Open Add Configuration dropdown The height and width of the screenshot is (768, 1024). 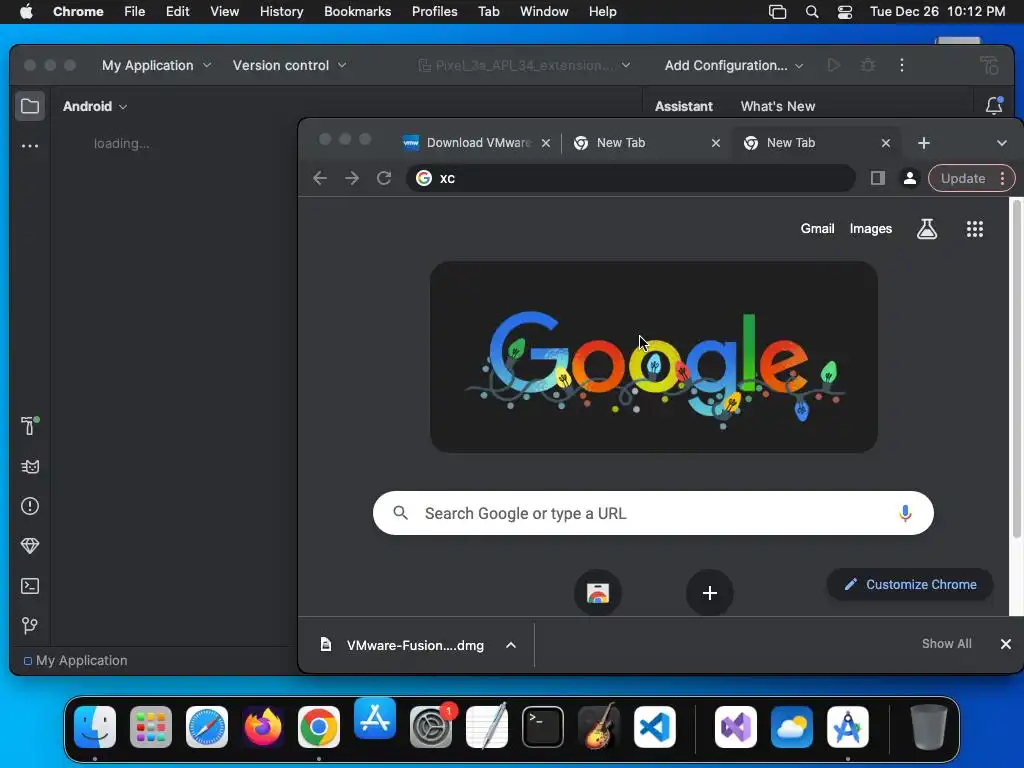click(734, 65)
